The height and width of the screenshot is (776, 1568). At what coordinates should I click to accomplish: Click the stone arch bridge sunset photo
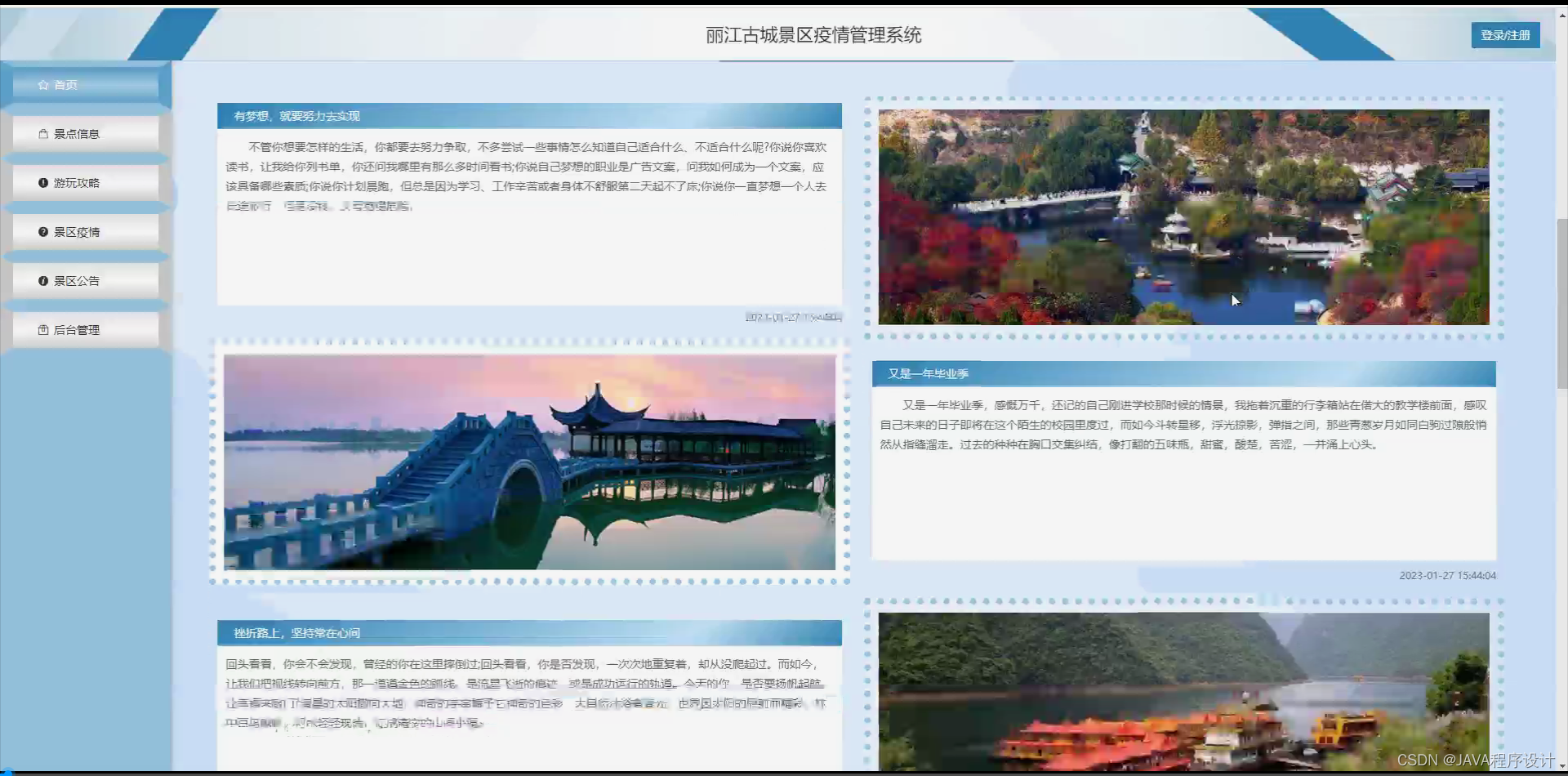pyautogui.click(x=529, y=462)
